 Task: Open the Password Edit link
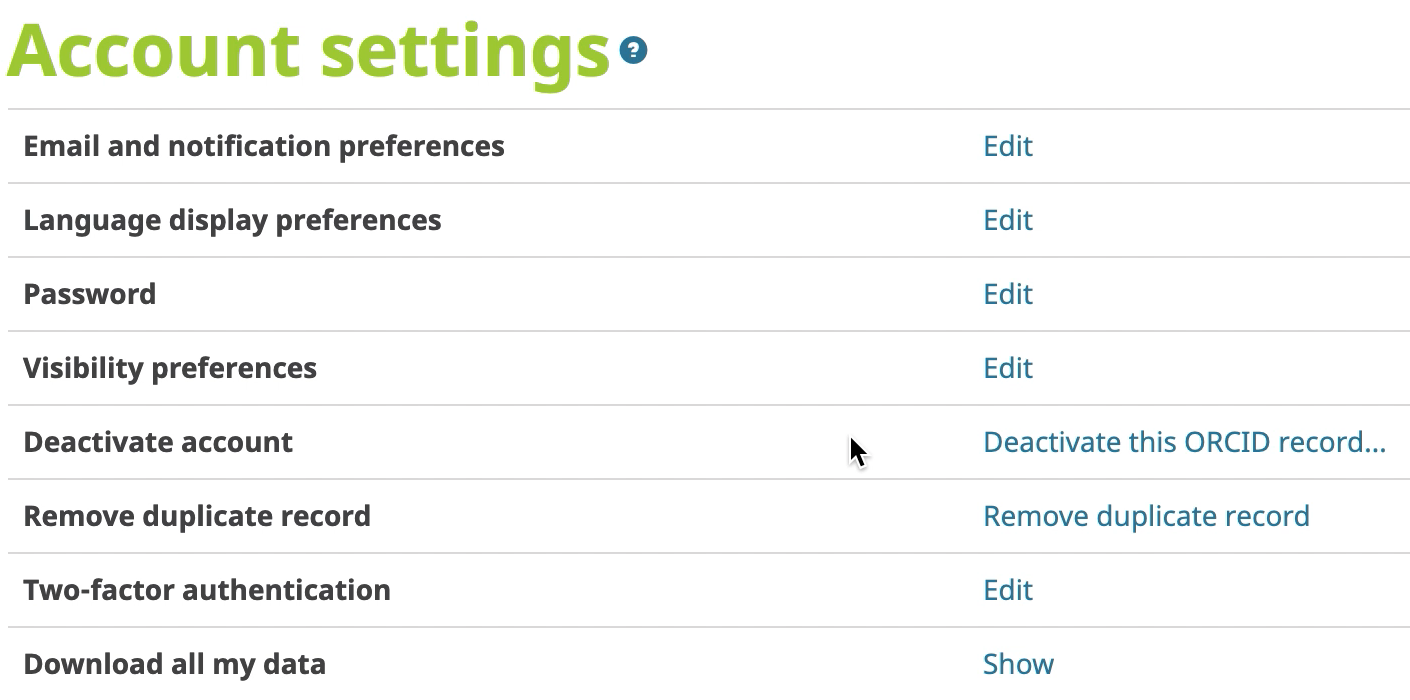click(x=1007, y=294)
